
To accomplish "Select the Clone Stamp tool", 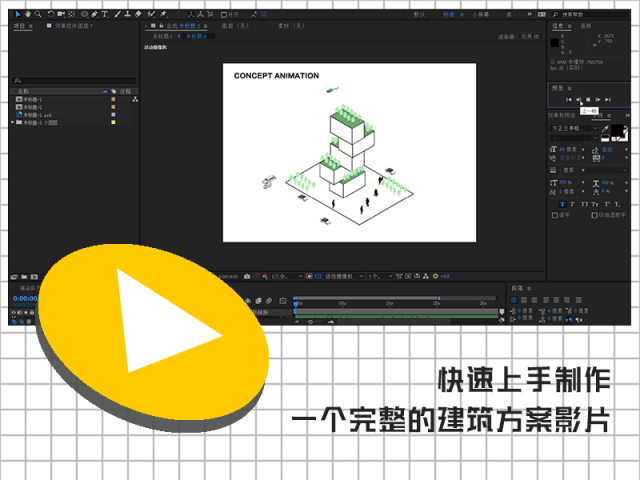I will coord(128,14).
